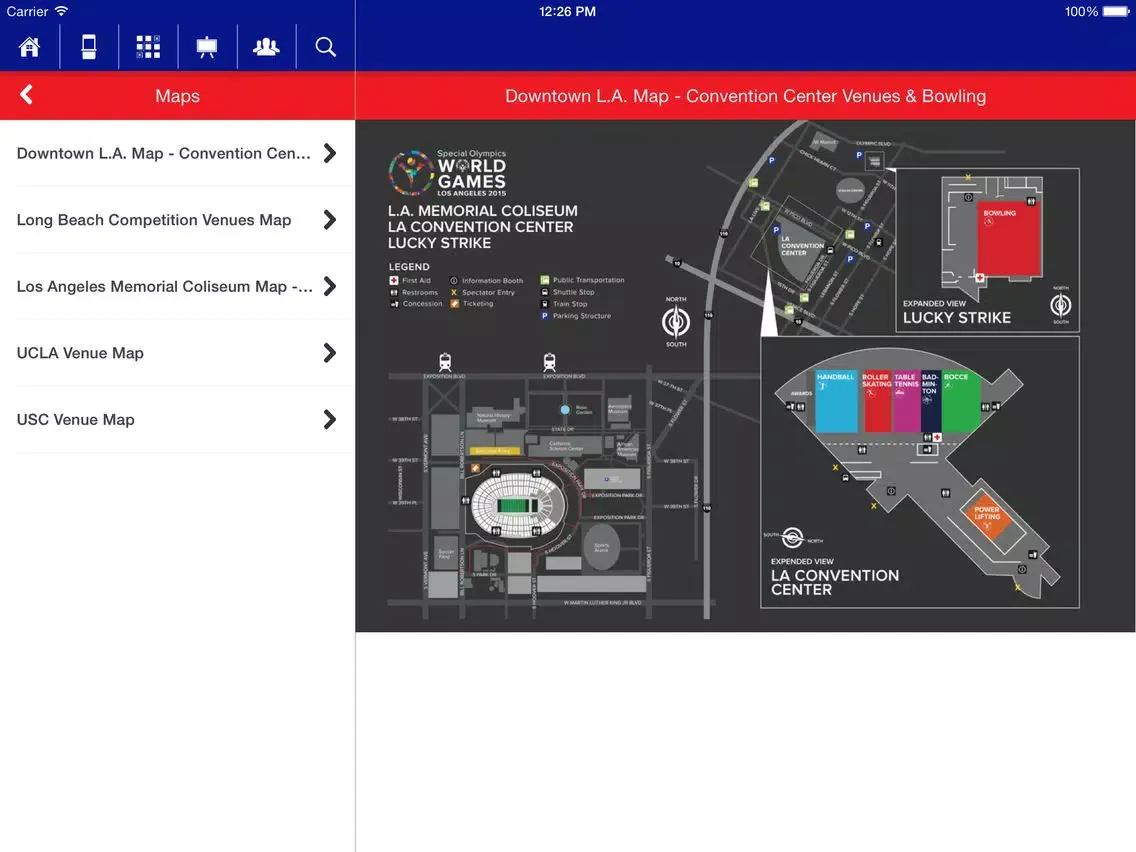The image size is (1136, 852).
Task: Tap the Coliseum stadium on the map
Action: click(517, 505)
